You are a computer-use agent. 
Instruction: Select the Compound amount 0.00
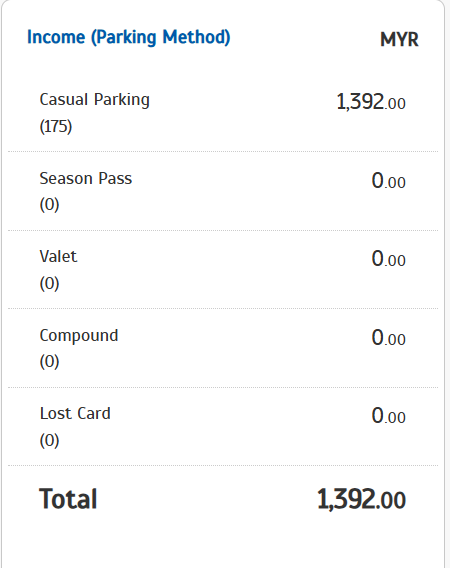(x=388, y=338)
